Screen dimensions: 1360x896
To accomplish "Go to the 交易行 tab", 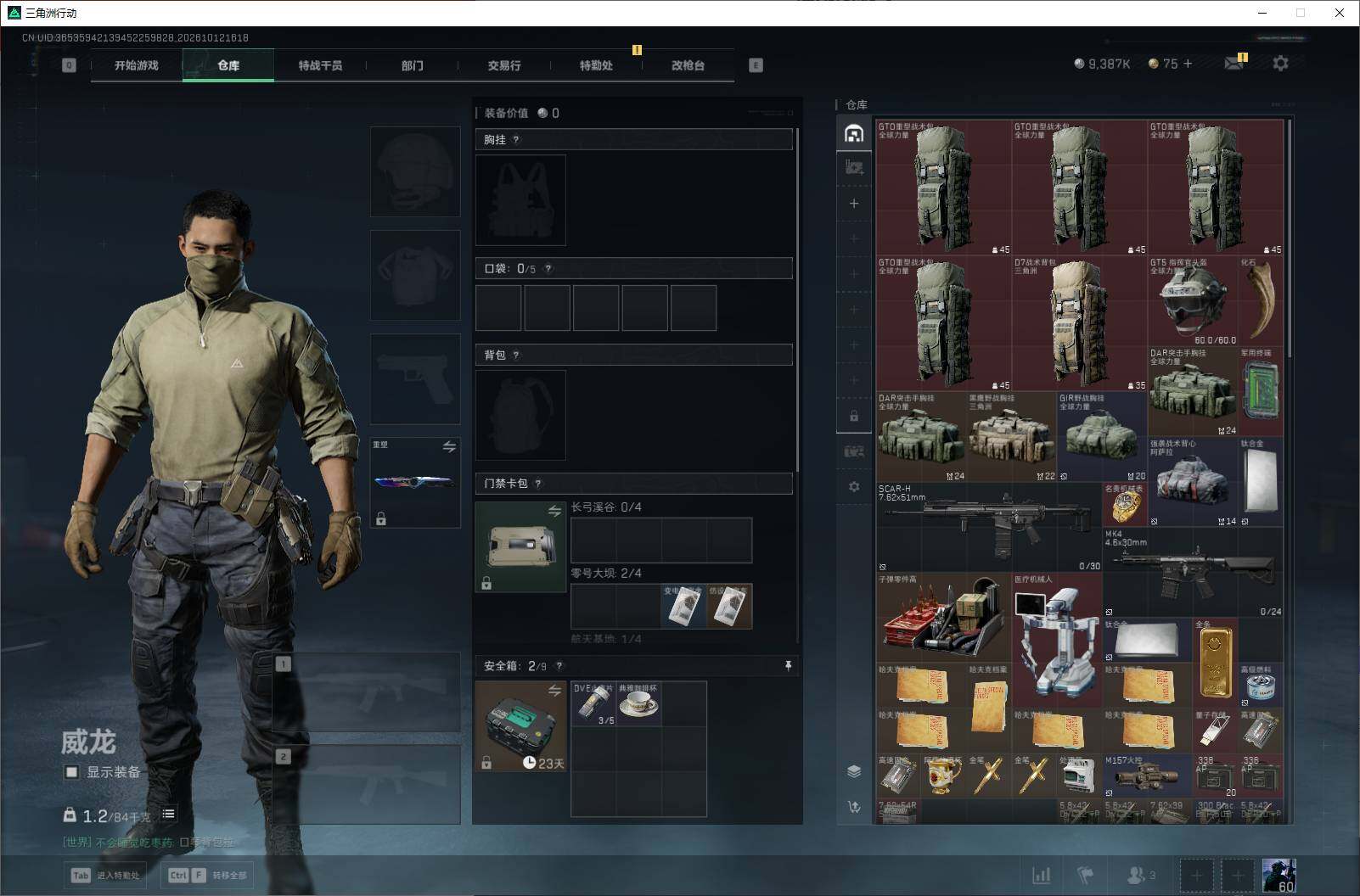I will pyautogui.click(x=504, y=65).
